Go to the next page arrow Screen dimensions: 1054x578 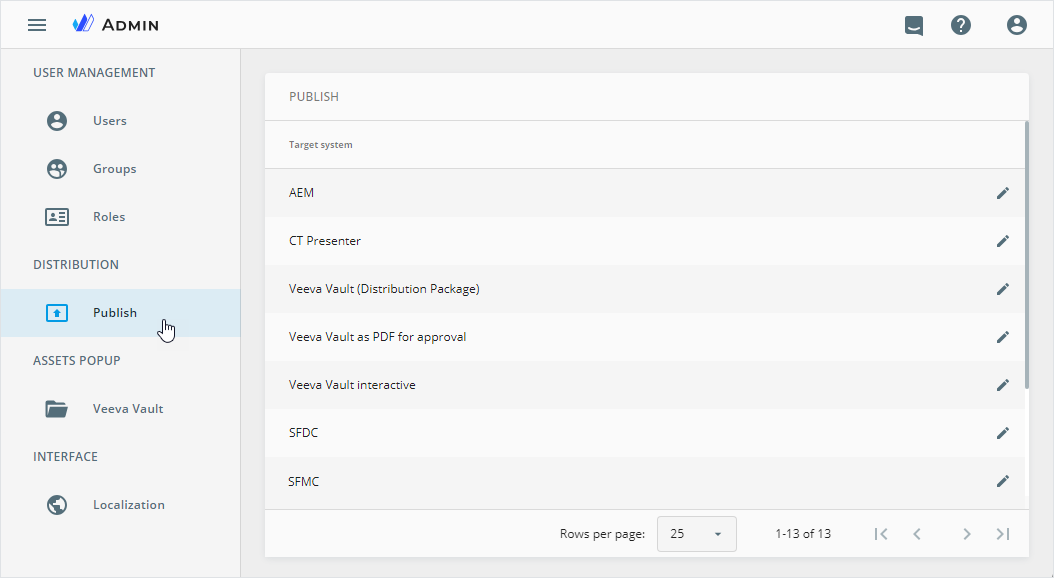pyautogui.click(x=966, y=534)
